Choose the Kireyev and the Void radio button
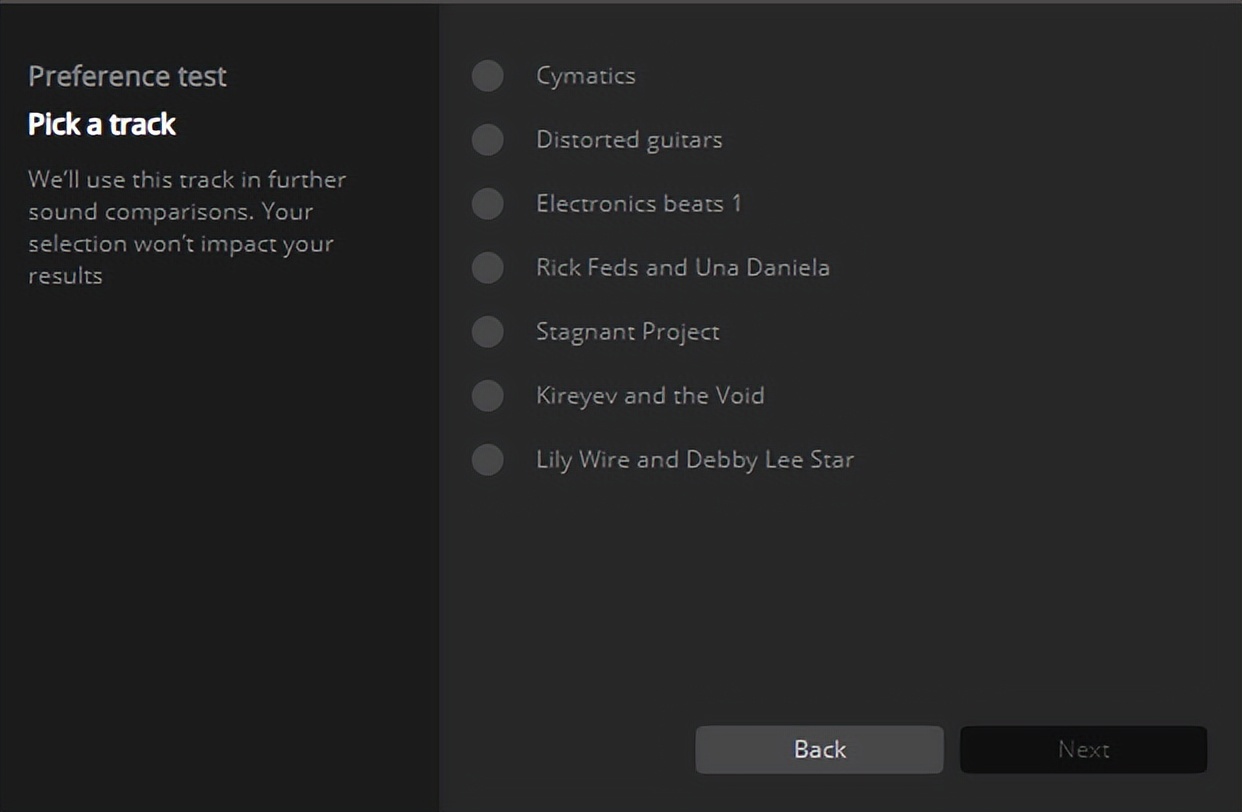Viewport: 1242px width, 812px height. click(487, 396)
